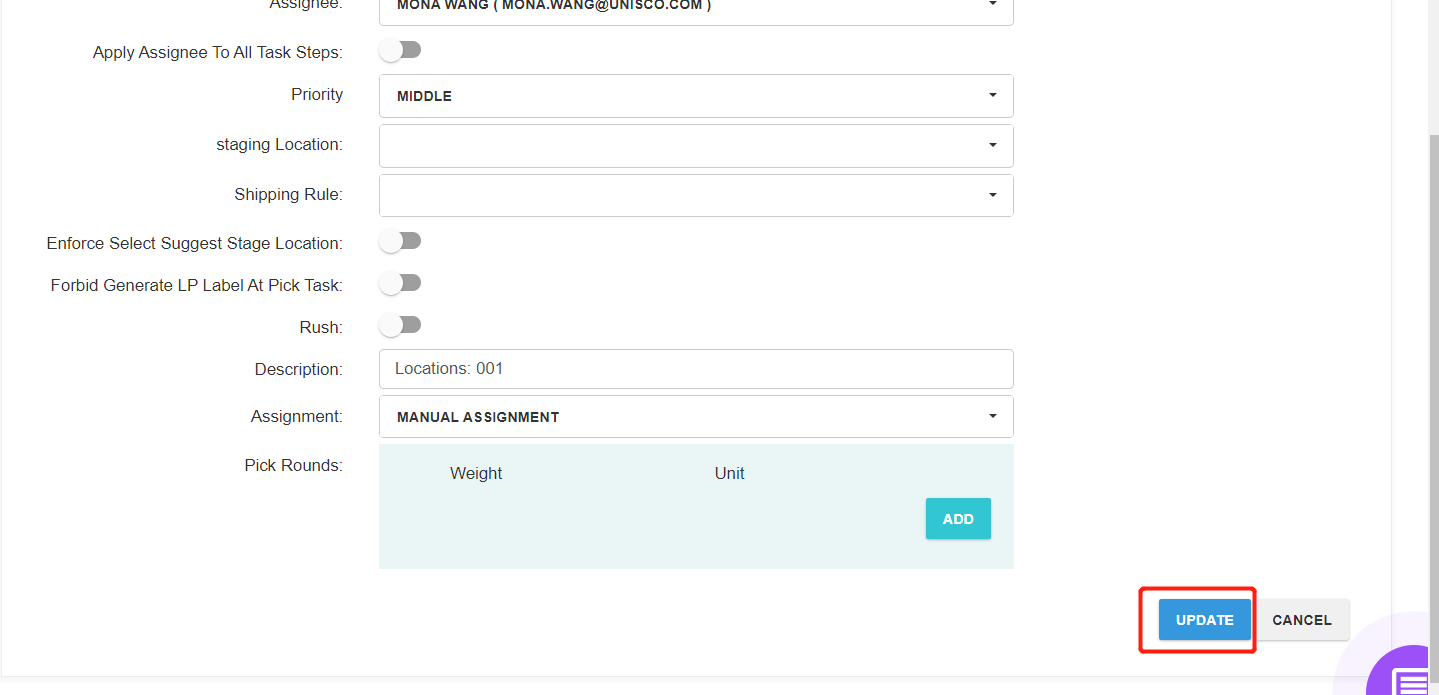Open the staging Location dropdown
Viewport: 1439px width, 695px height.
[x=696, y=145]
